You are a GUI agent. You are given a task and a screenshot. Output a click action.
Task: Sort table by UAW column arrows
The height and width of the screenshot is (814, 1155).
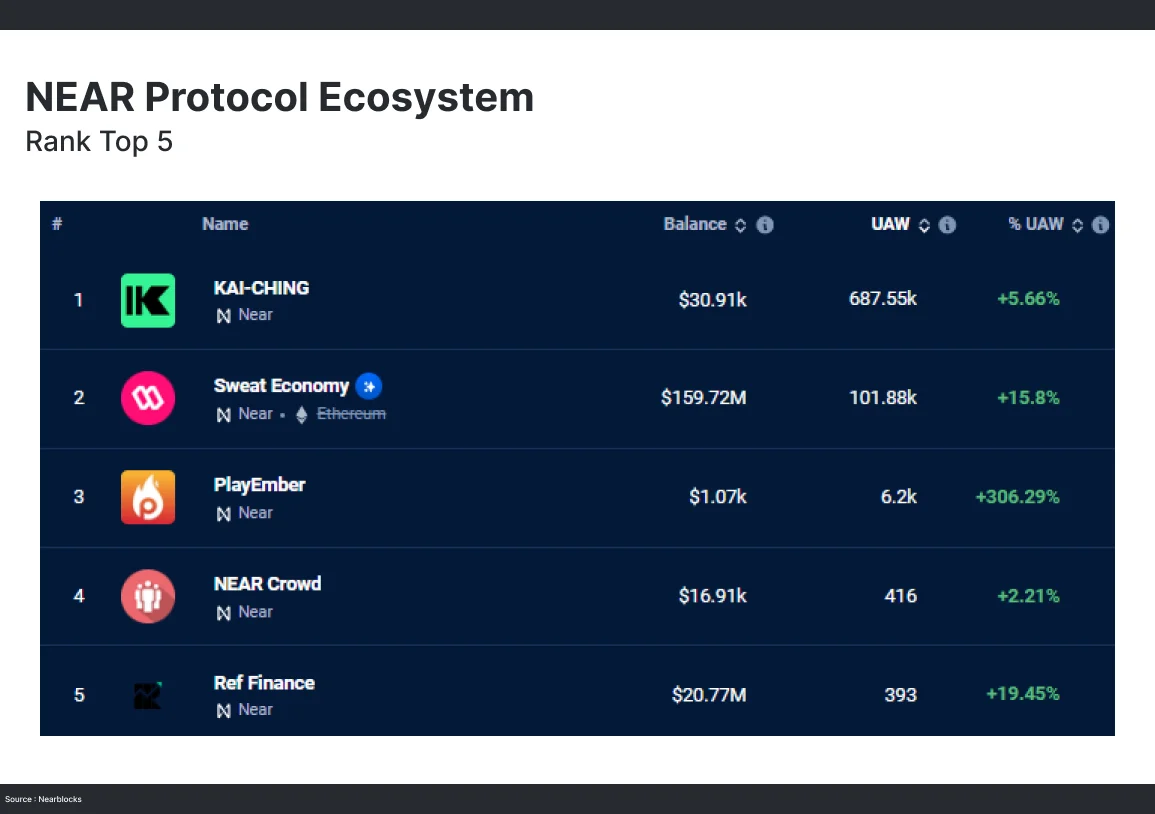[924, 225]
